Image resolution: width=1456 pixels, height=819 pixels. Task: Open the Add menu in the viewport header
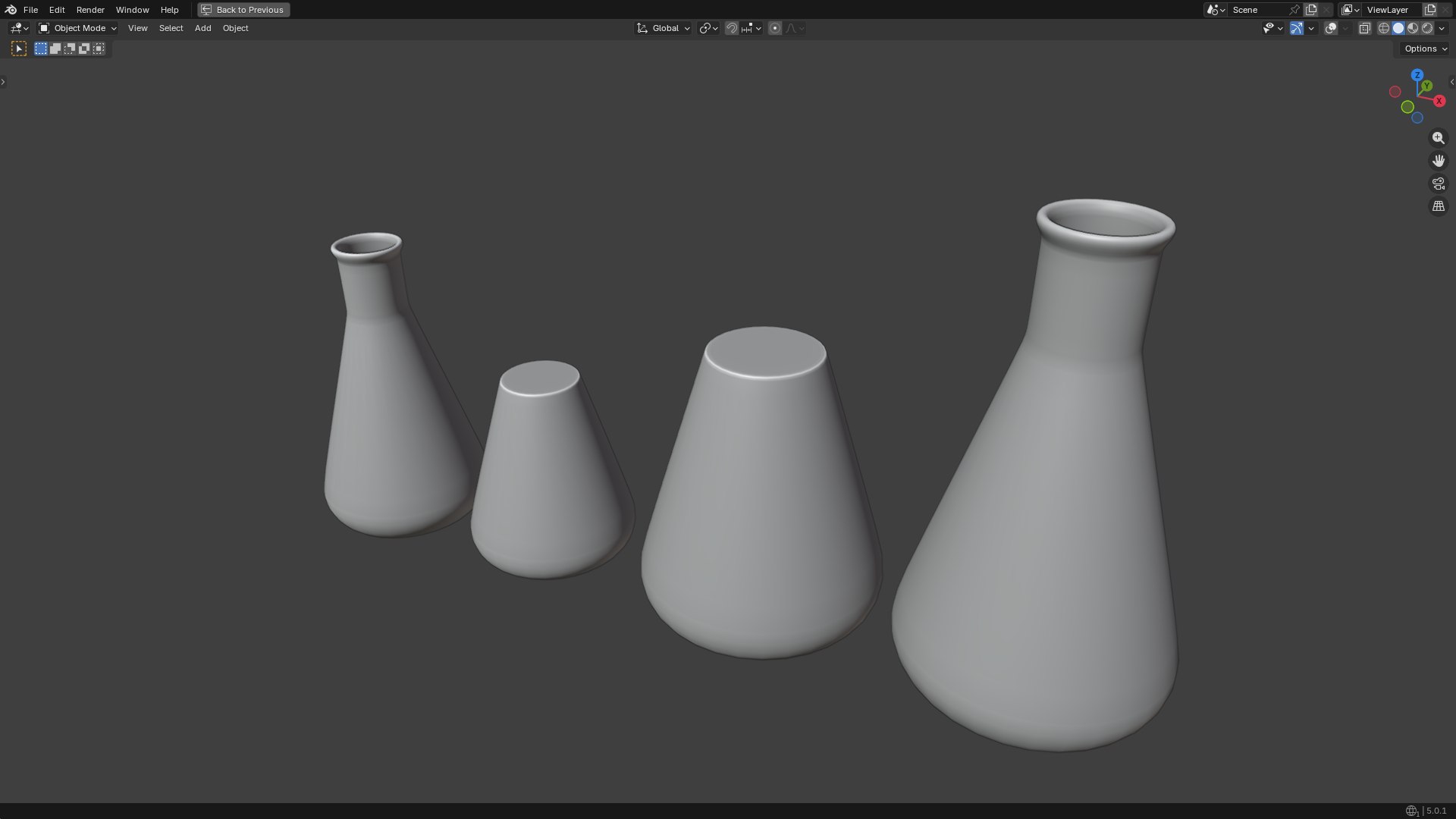[x=202, y=28]
